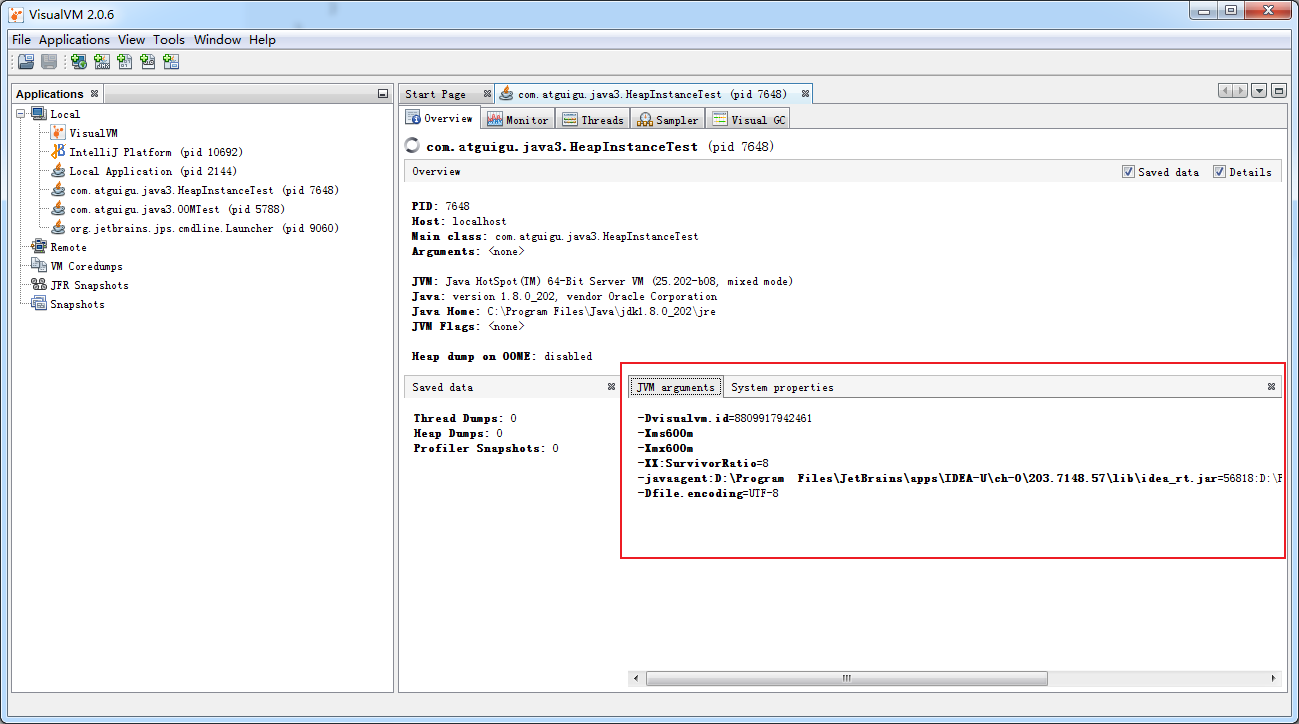Click the Add VM Coredump toolbar icon
This screenshot has height=724, width=1299.
click(124, 62)
